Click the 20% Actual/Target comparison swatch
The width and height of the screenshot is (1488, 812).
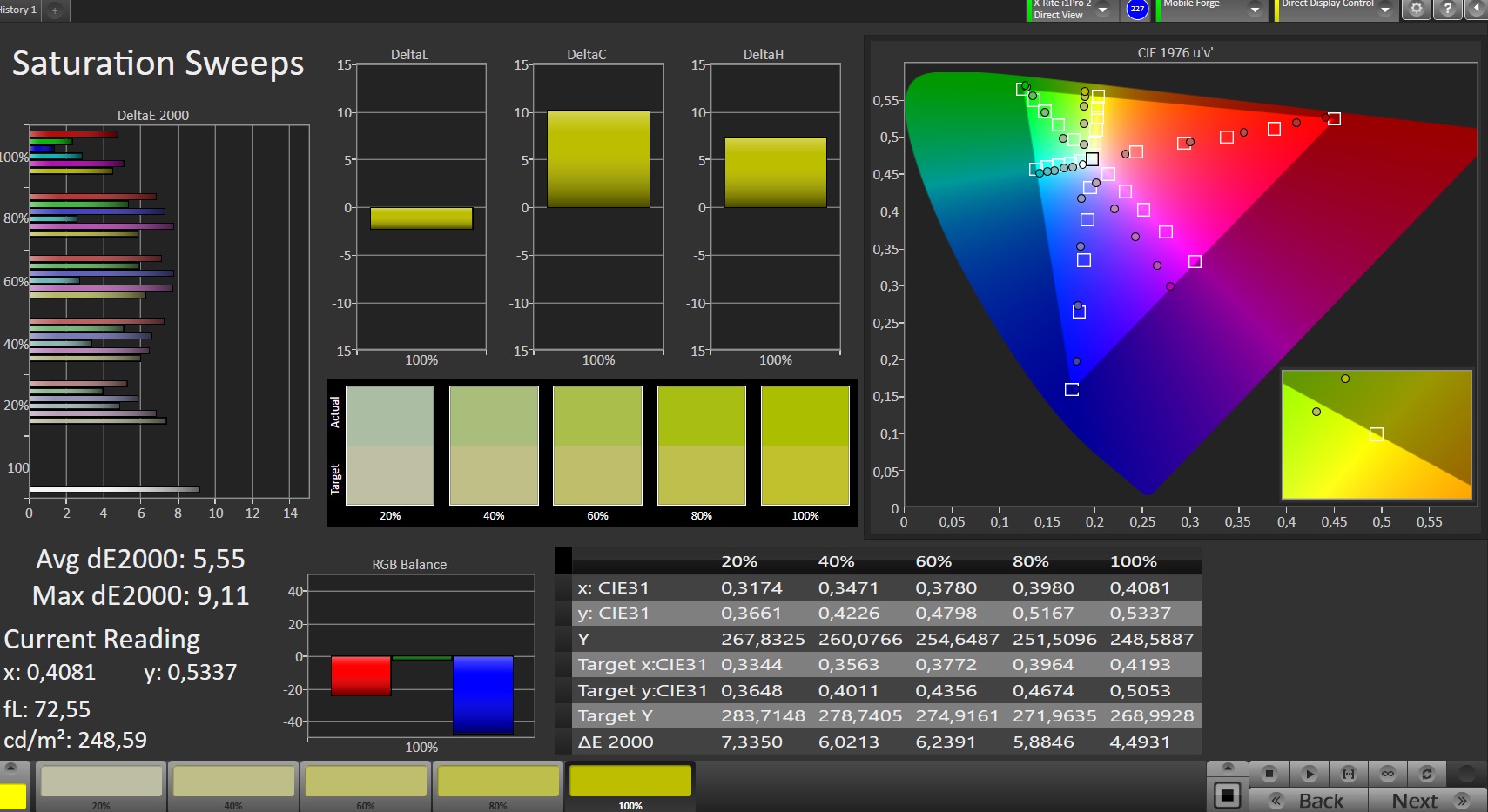pyautogui.click(x=390, y=446)
